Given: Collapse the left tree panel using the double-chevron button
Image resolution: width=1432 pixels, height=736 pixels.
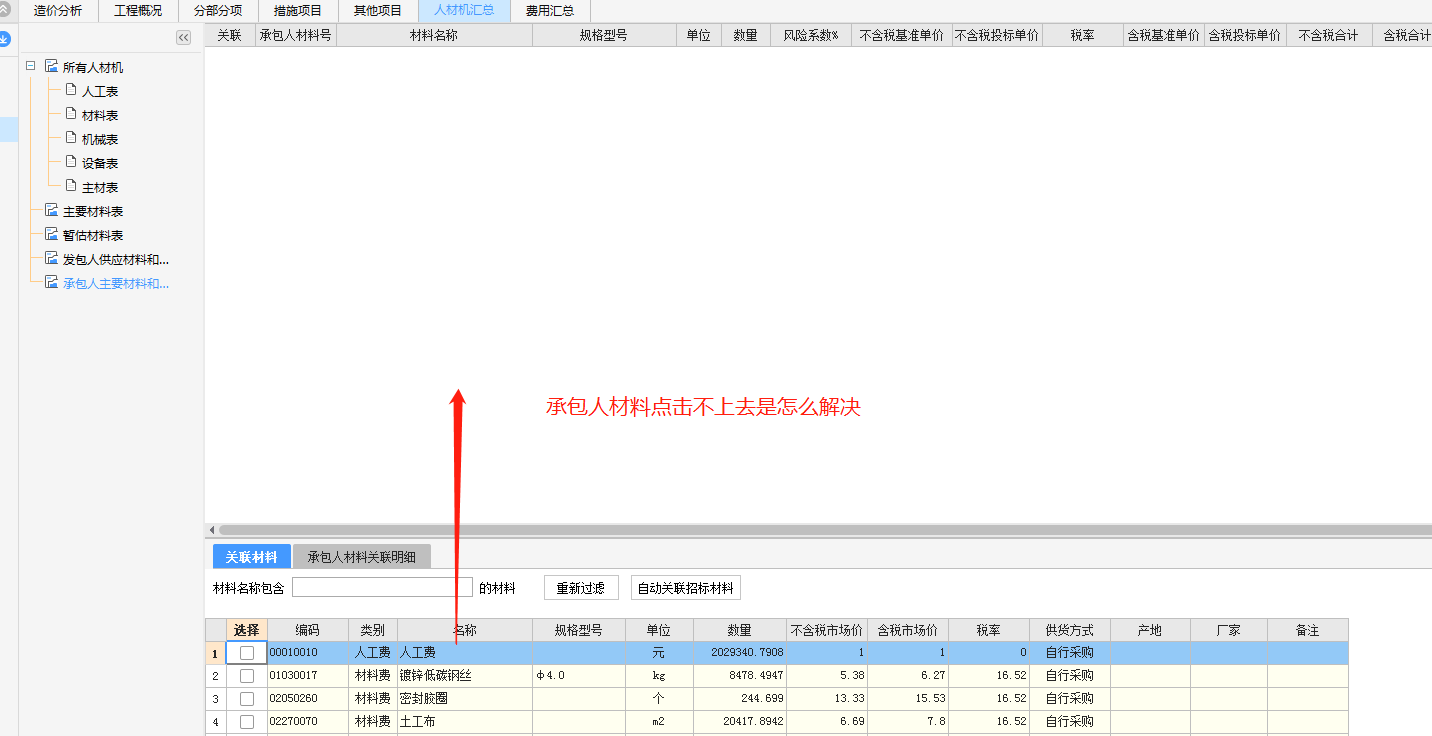Looking at the screenshot, I should (184, 37).
